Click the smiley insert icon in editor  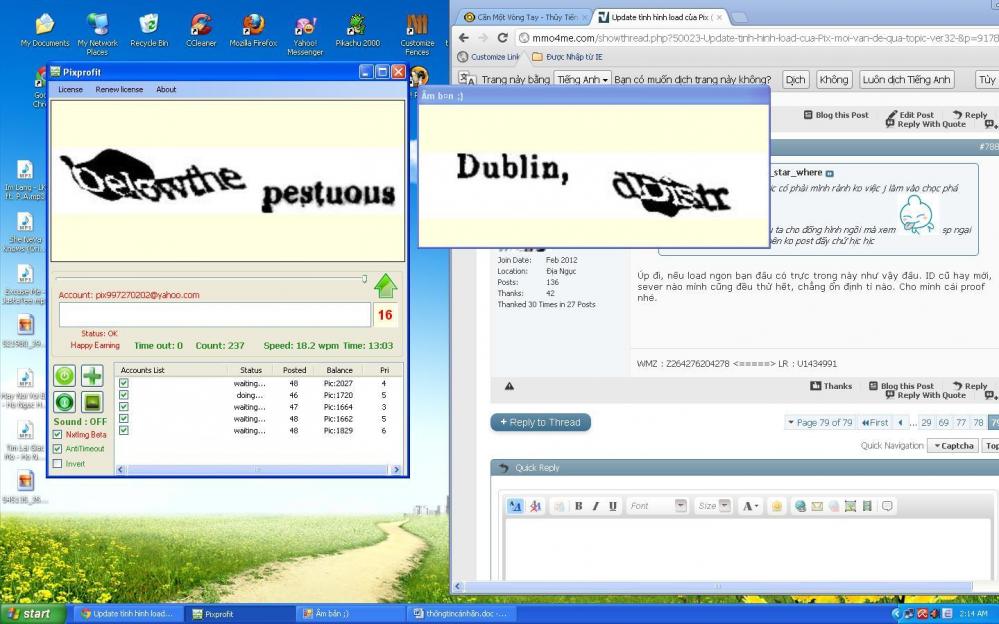[x=777, y=505]
